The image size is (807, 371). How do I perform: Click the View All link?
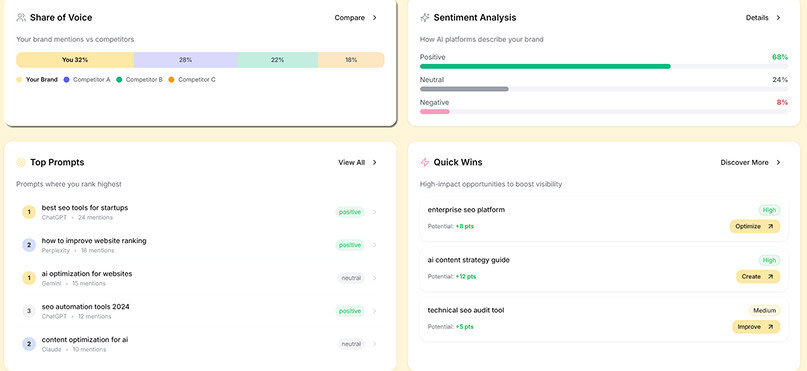pyautogui.click(x=352, y=163)
